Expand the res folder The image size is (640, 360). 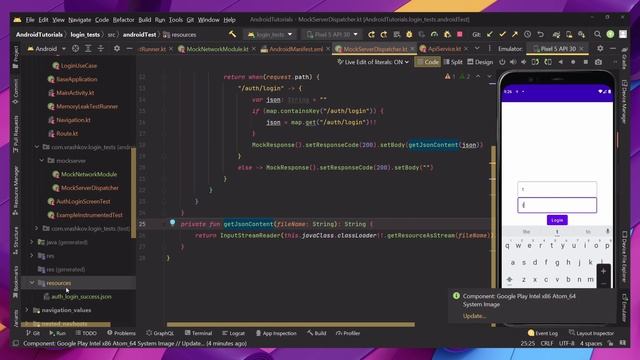click(32, 256)
